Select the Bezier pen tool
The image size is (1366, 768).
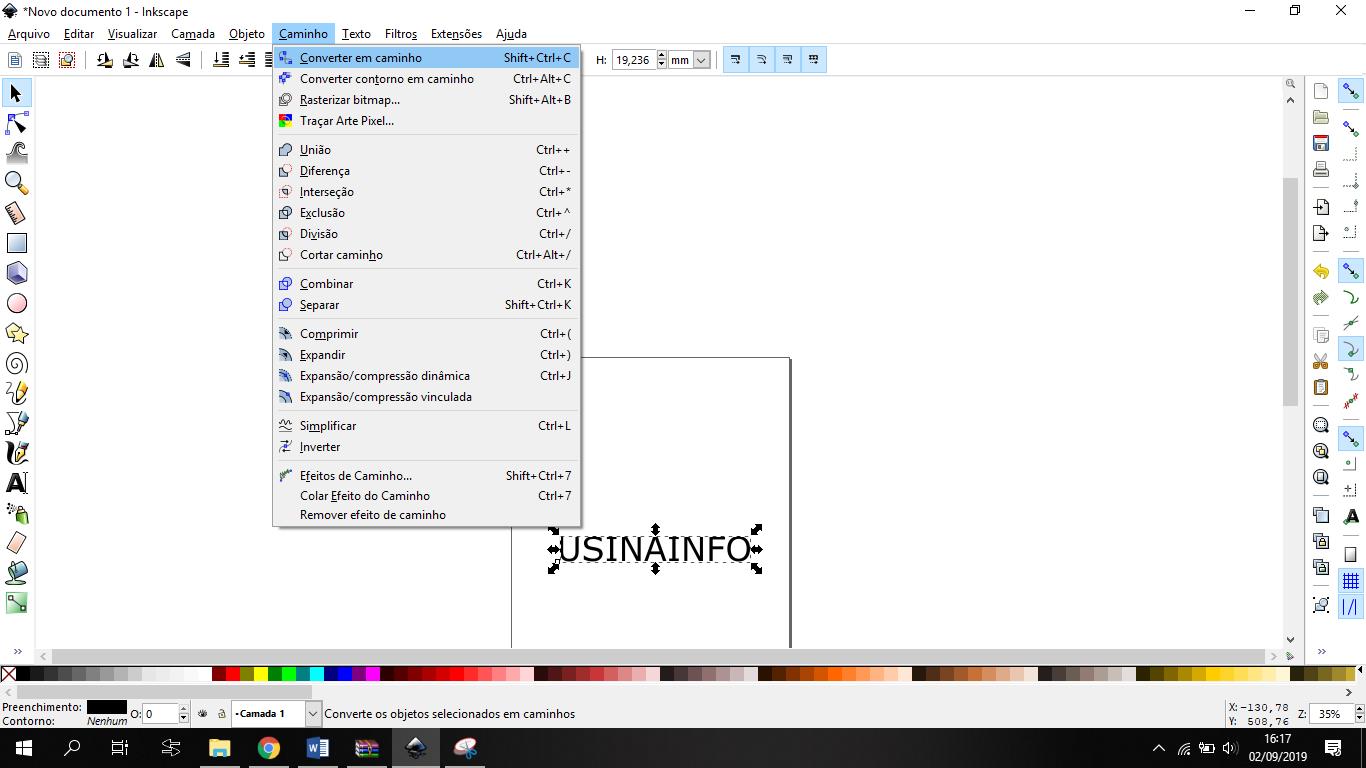point(16,423)
